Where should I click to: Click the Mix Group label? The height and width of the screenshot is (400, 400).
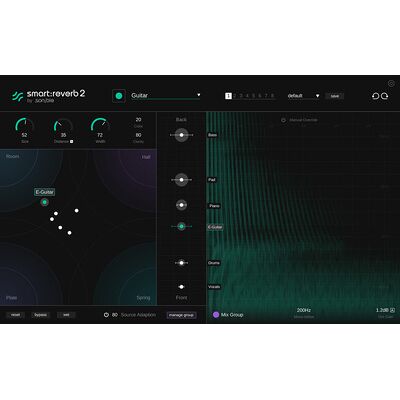232,315
